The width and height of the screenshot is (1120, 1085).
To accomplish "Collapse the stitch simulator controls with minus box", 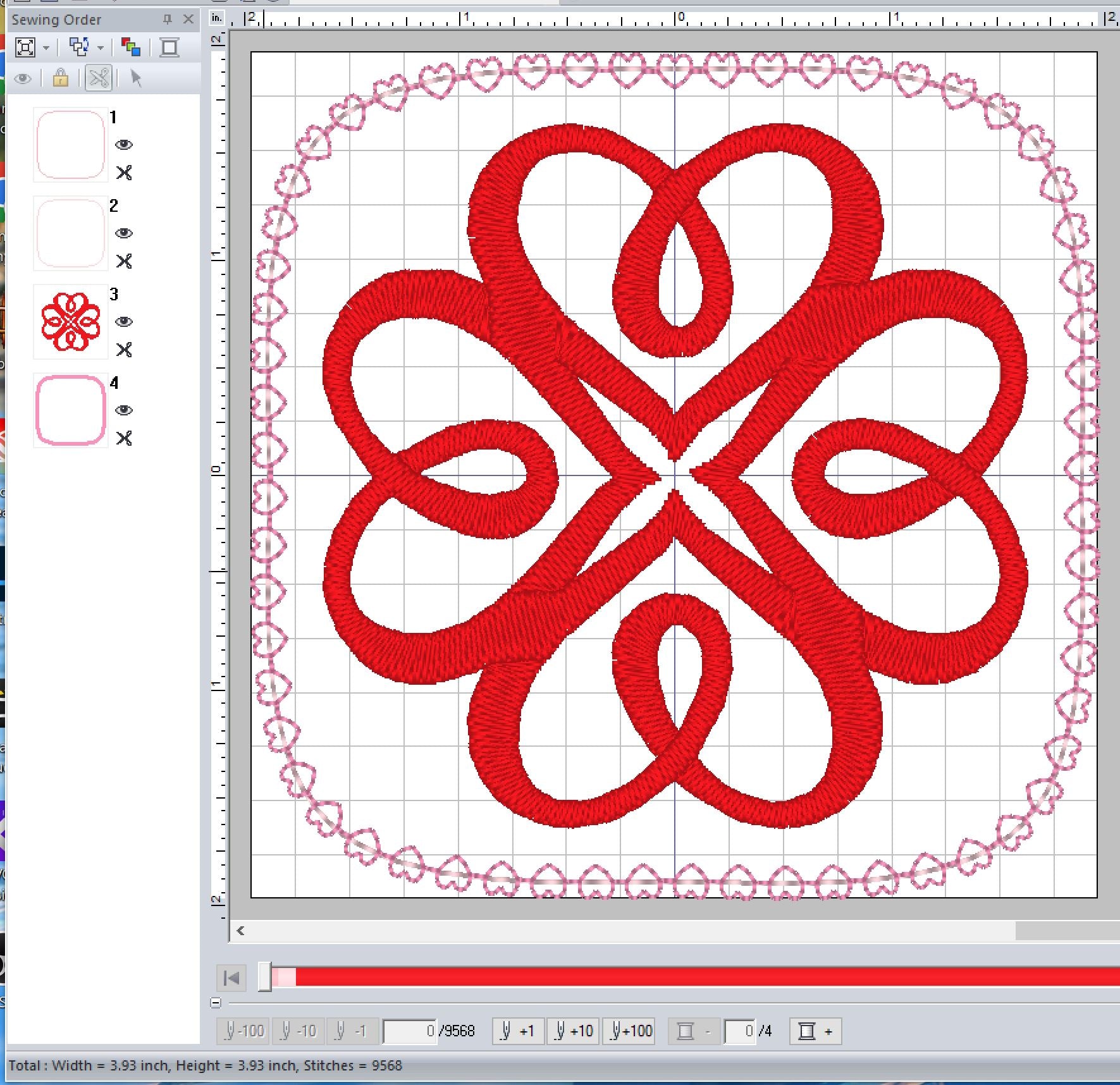I will click(216, 1003).
